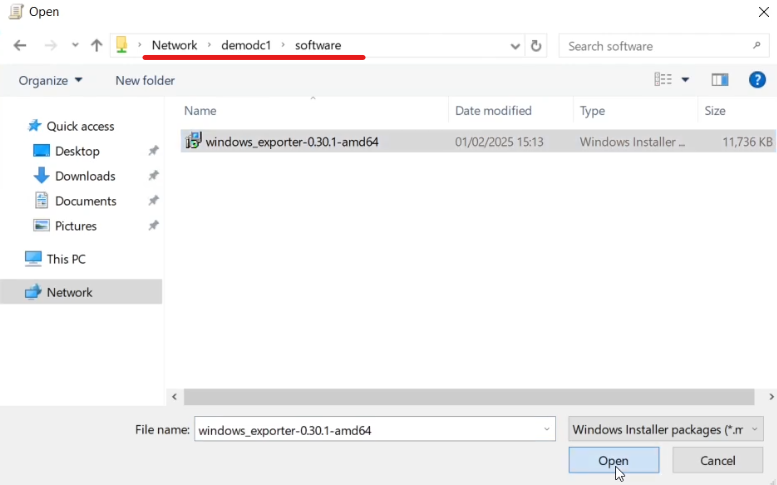Refresh the software folder listing

pos(536,46)
